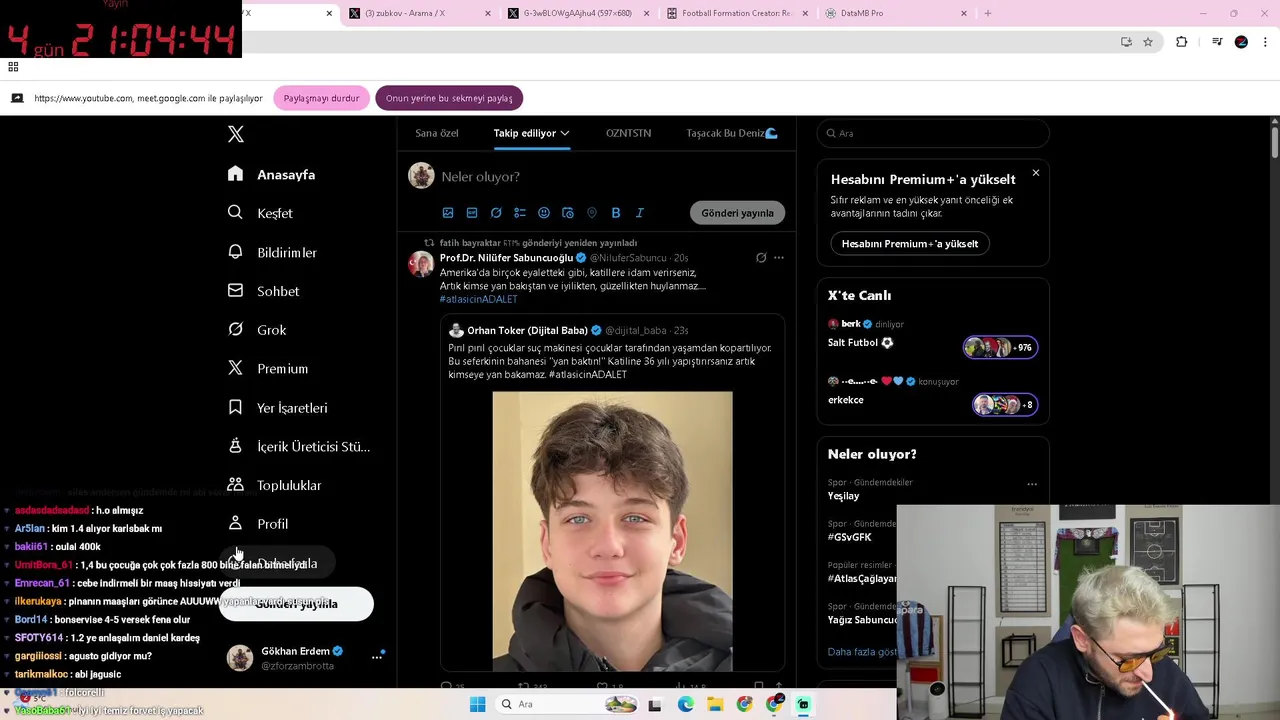
Task: Open the Yeşilay trend options menu
Action: click(x=1031, y=484)
